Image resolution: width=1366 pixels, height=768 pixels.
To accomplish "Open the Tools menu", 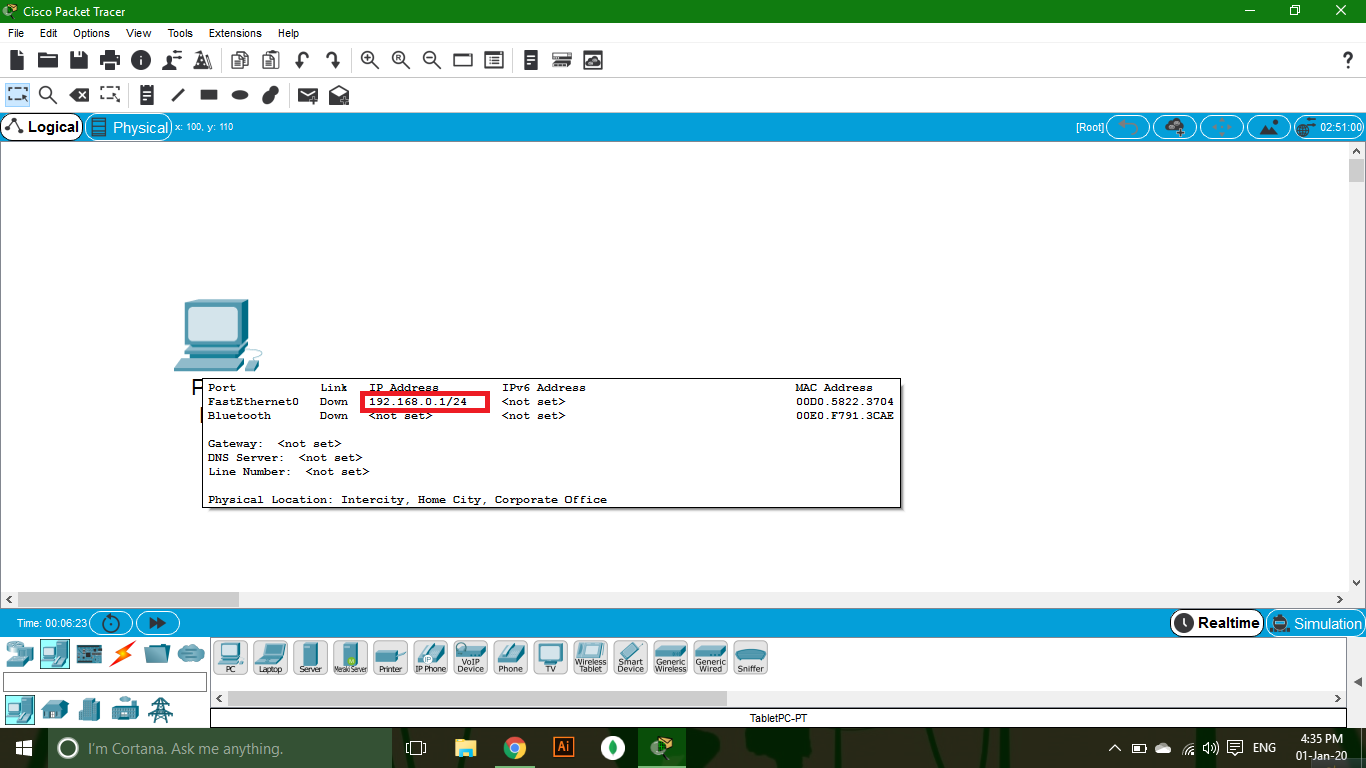I will (180, 33).
